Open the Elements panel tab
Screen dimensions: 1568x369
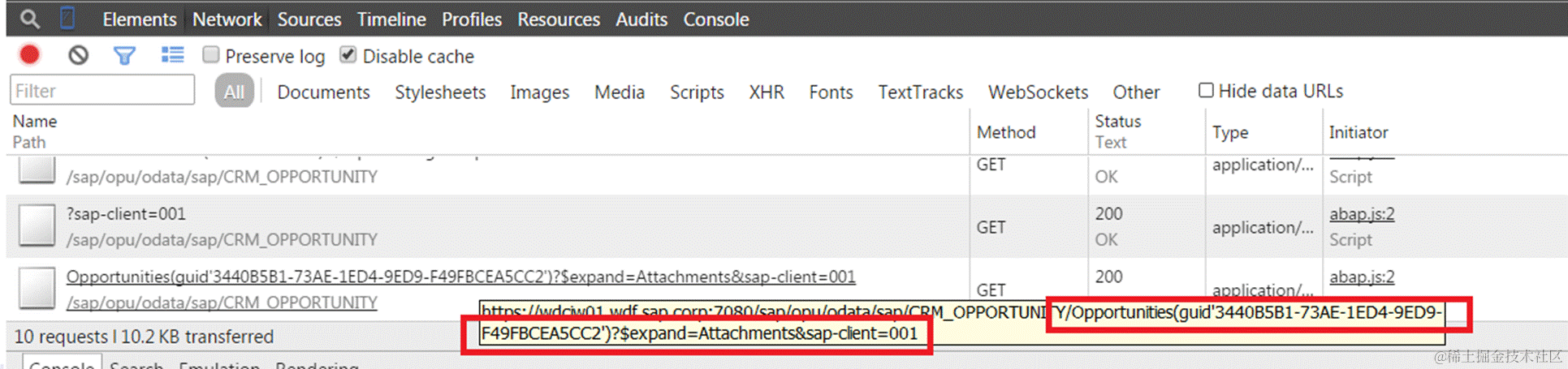pos(139,19)
